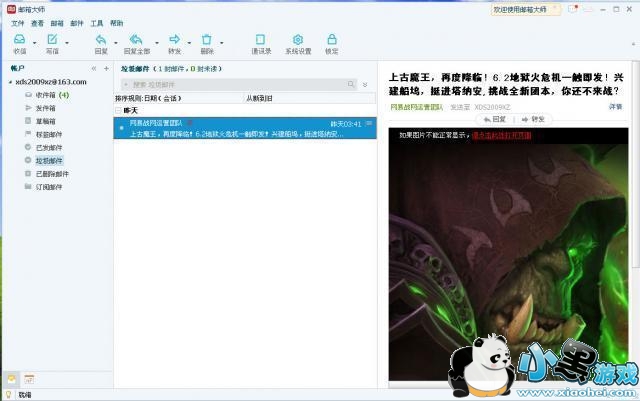Select the 网易战网运营团队 message row
This screenshot has width=640, height=401.
245,128
